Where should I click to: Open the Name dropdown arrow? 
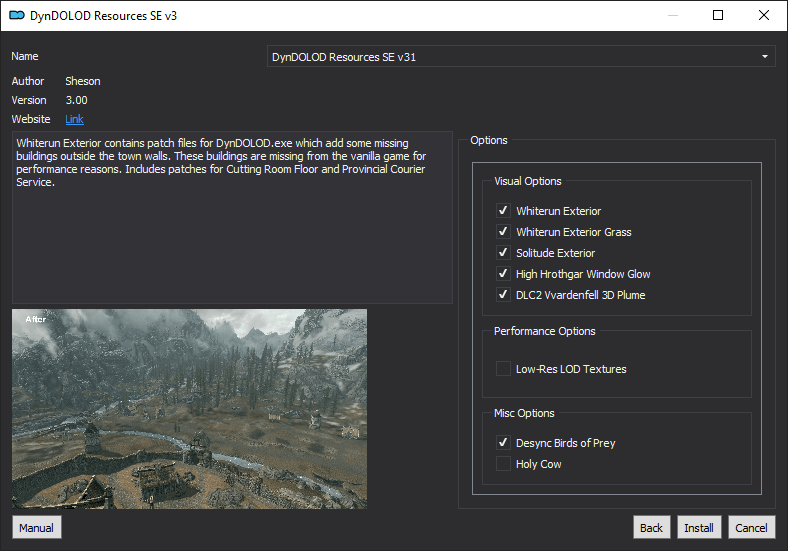tap(764, 57)
